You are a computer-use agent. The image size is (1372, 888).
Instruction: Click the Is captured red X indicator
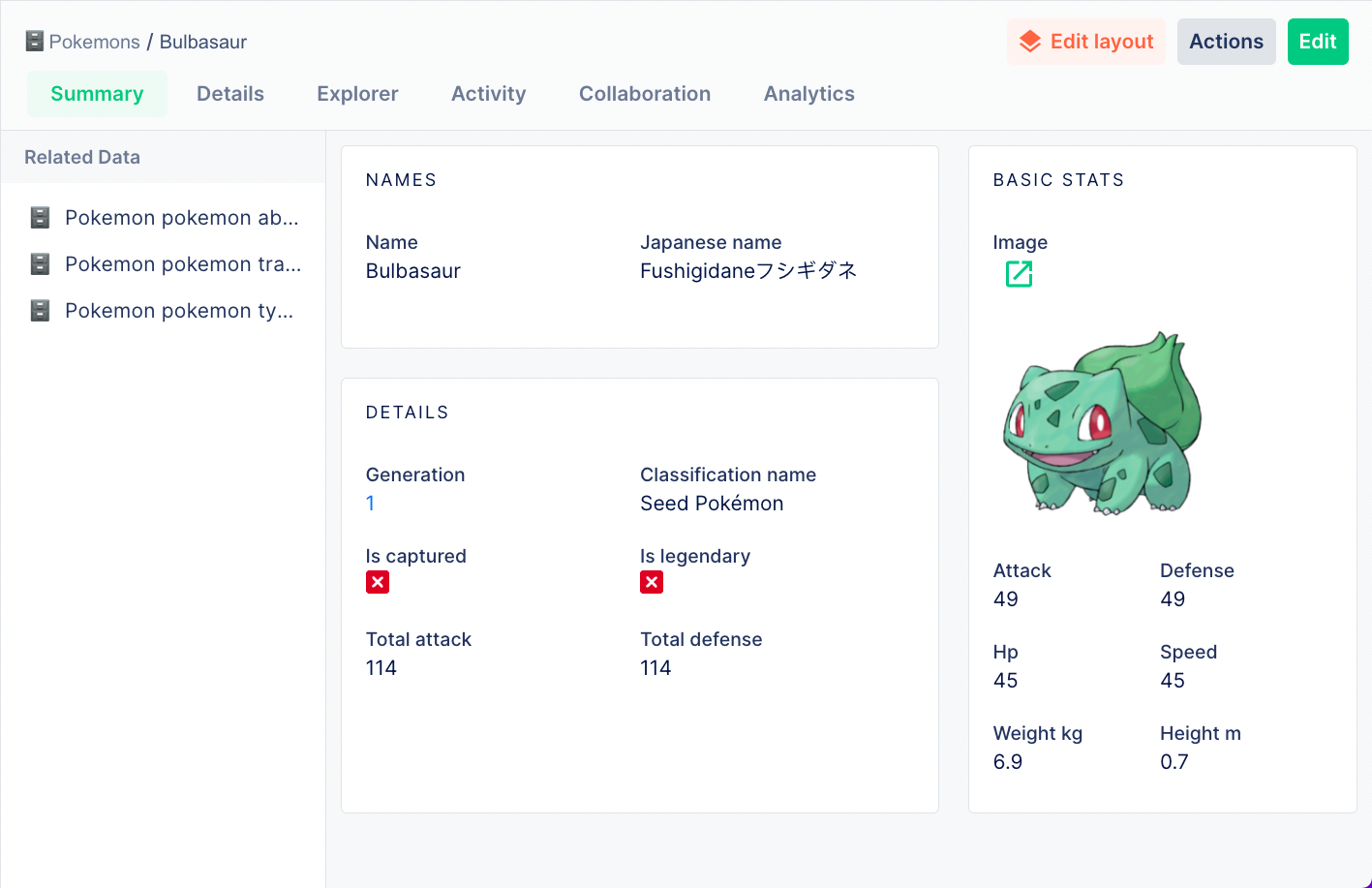pyautogui.click(x=378, y=582)
